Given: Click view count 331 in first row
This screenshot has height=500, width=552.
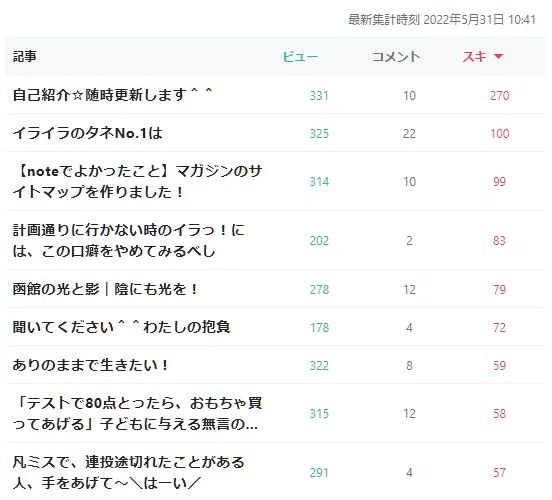Looking at the screenshot, I should click(x=319, y=95).
